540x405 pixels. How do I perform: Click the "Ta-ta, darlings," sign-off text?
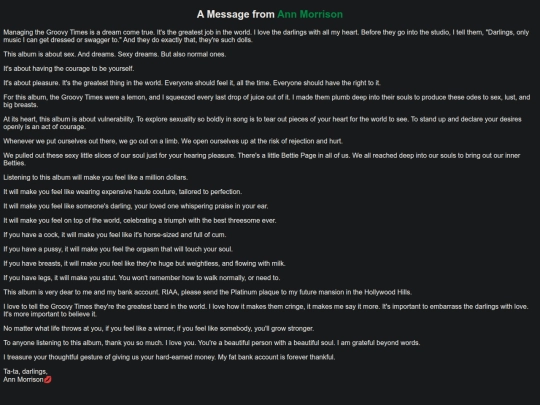(25, 372)
